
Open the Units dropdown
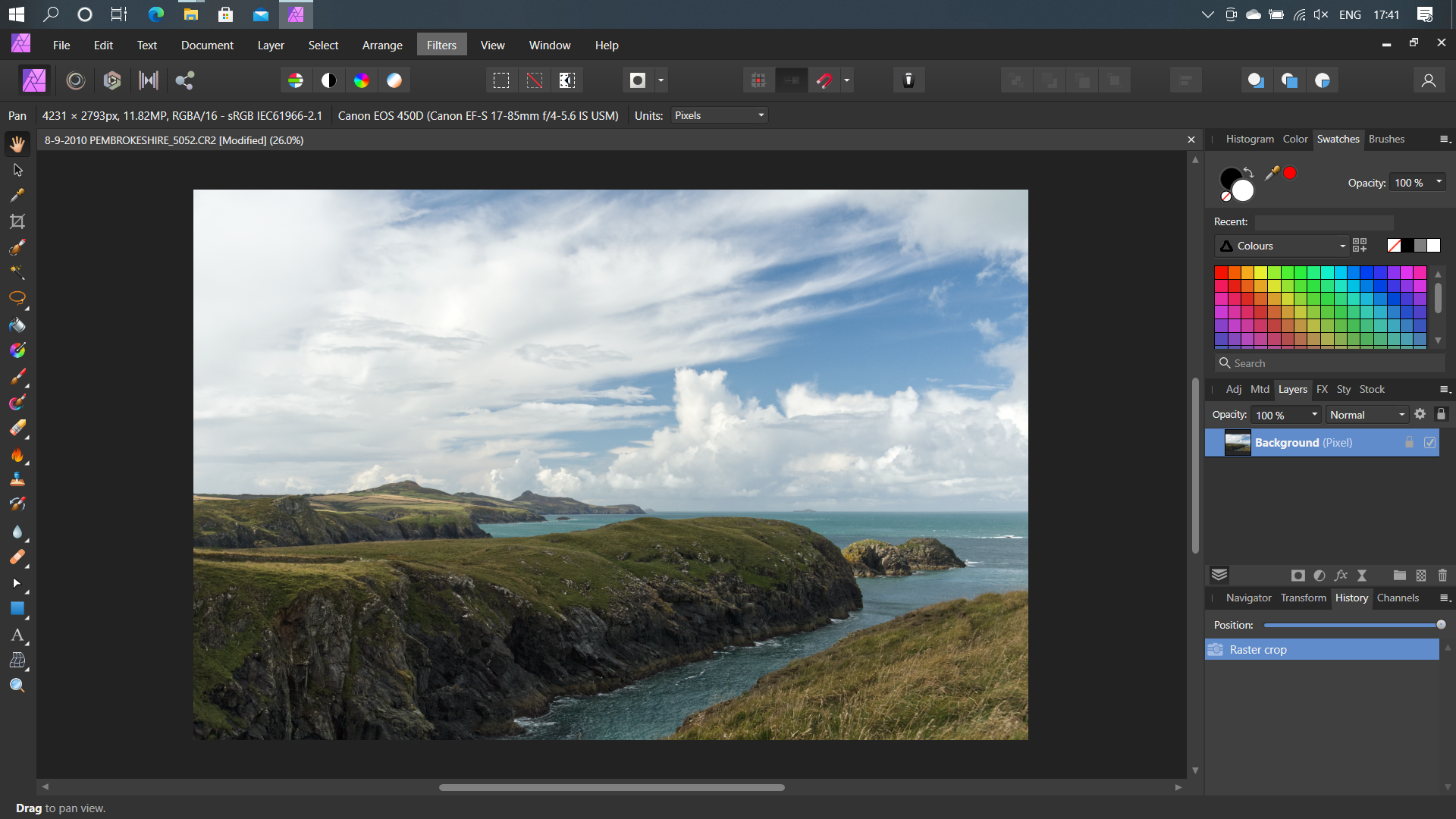click(x=719, y=115)
